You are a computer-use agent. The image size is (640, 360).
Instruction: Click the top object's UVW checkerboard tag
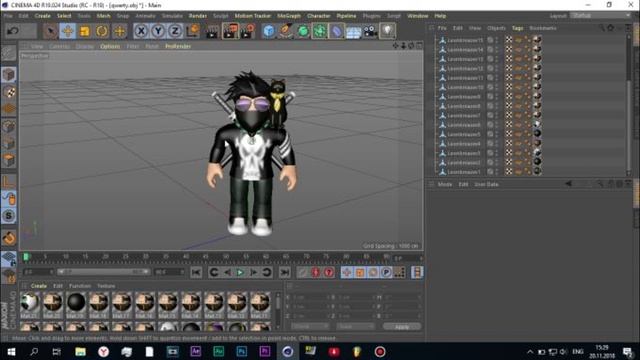click(x=509, y=40)
